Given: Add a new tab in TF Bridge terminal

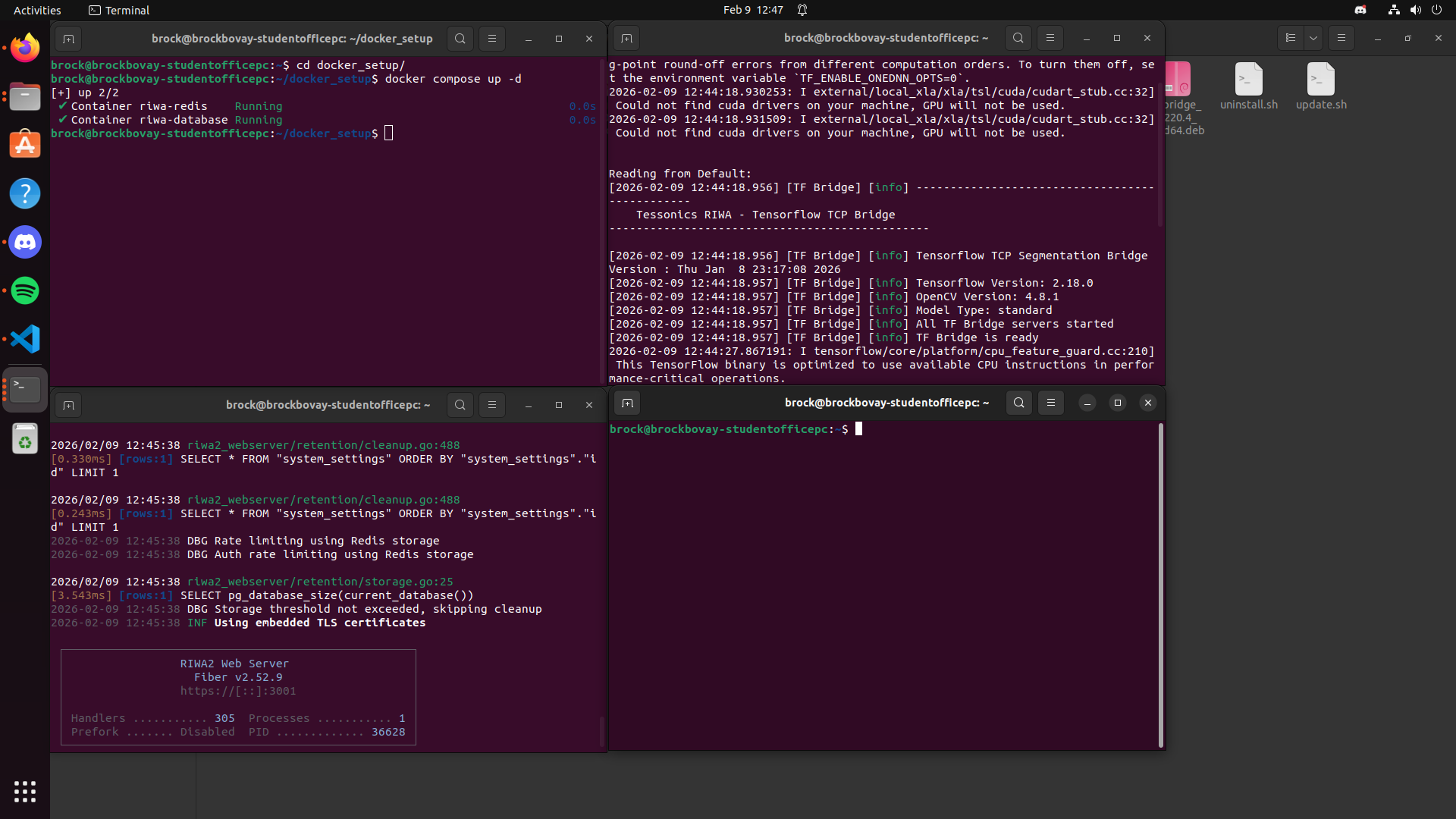Looking at the screenshot, I should click(x=626, y=38).
